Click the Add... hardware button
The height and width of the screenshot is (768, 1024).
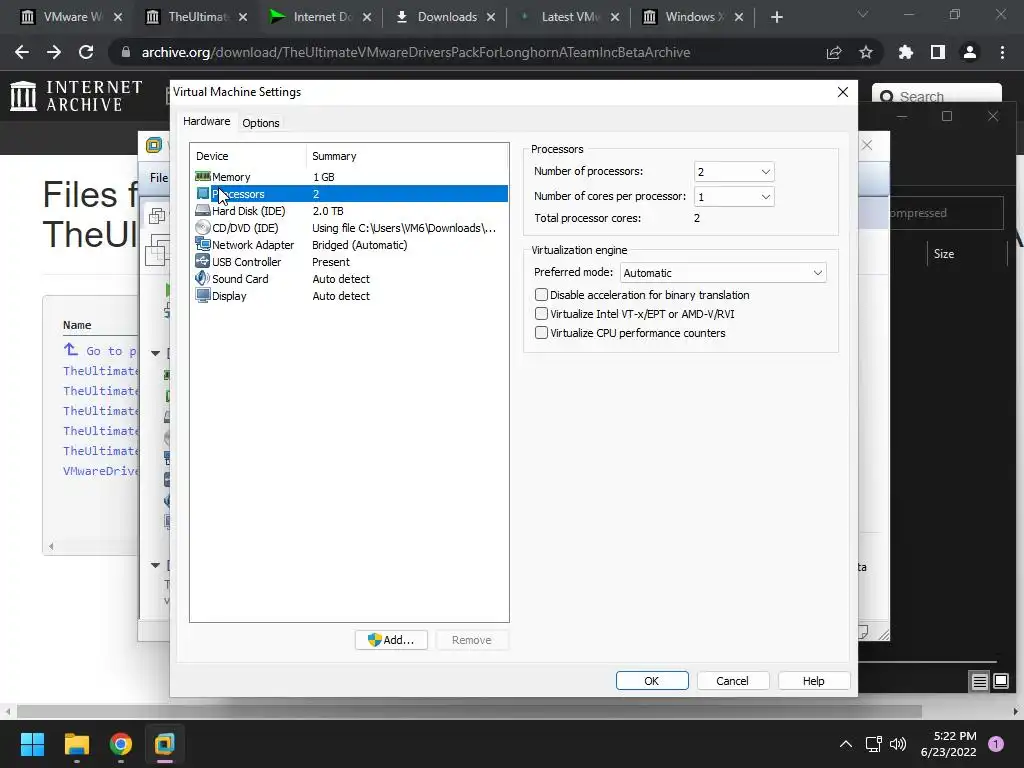point(391,640)
